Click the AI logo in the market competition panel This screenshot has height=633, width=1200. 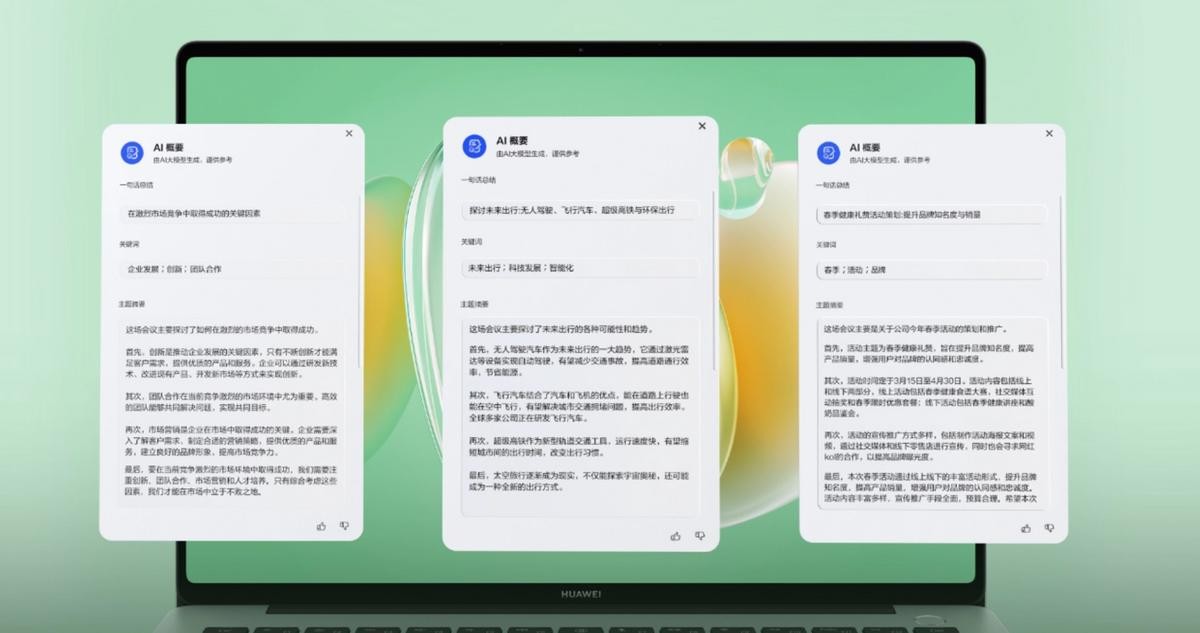pyautogui.click(x=132, y=152)
